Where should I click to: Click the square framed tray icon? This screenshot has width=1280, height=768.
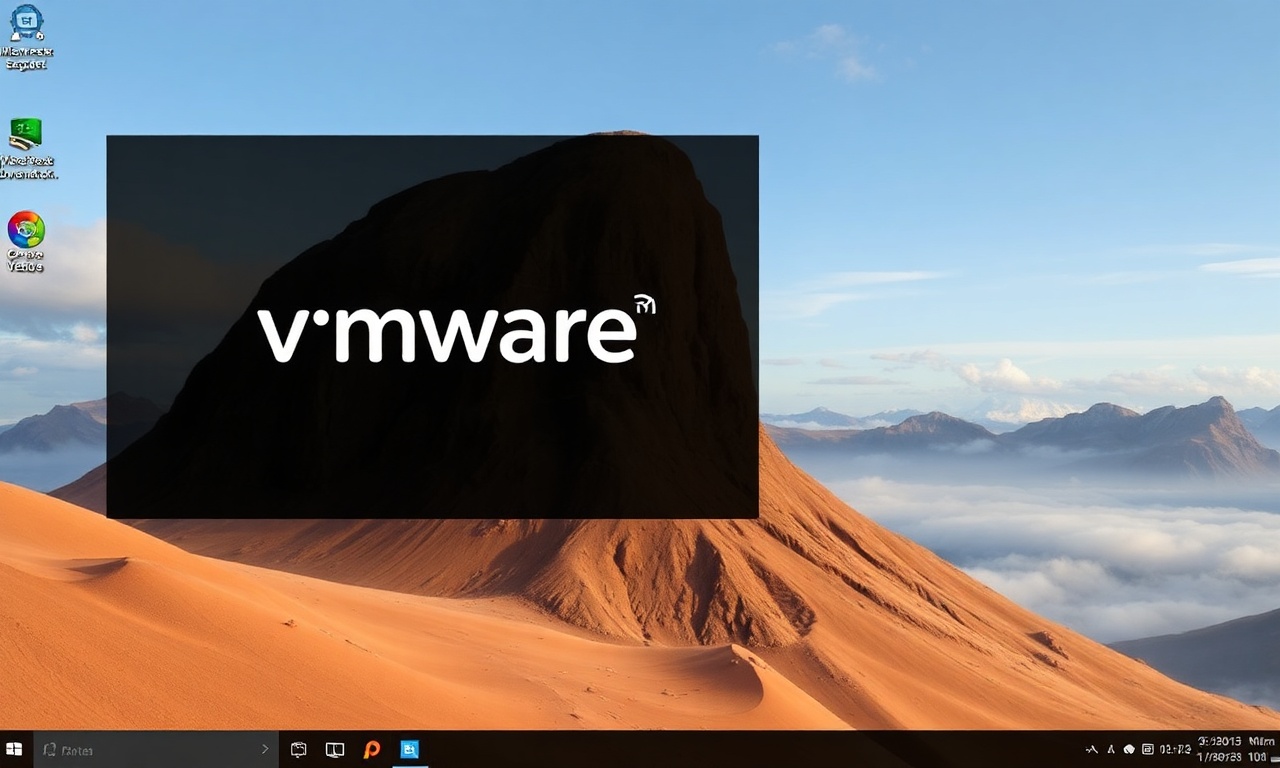tap(1148, 749)
